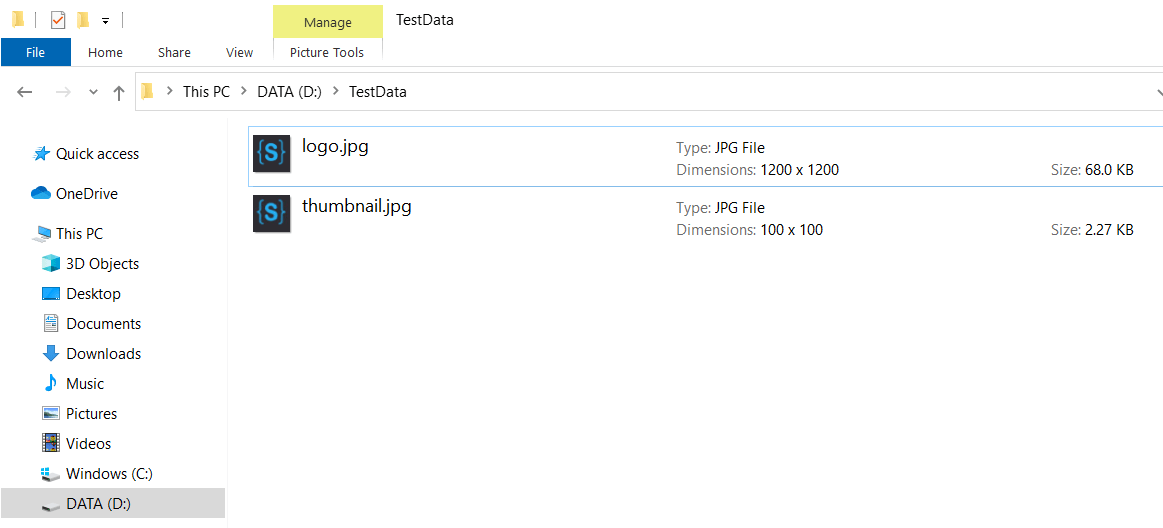
Task: Click the 100 x 100 dimensions text
Action: (x=791, y=230)
